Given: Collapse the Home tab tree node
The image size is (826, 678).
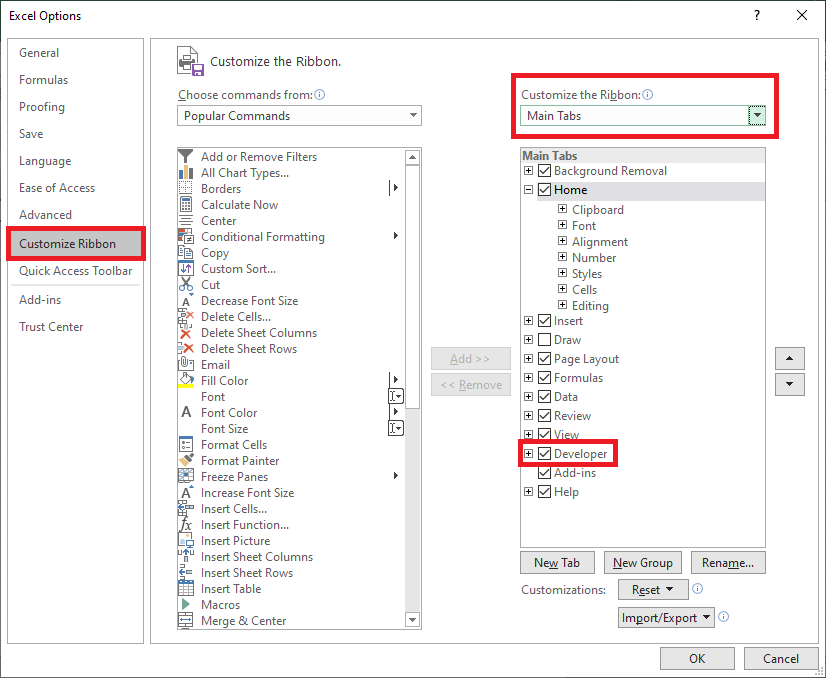Looking at the screenshot, I should [x=528, y=190].
